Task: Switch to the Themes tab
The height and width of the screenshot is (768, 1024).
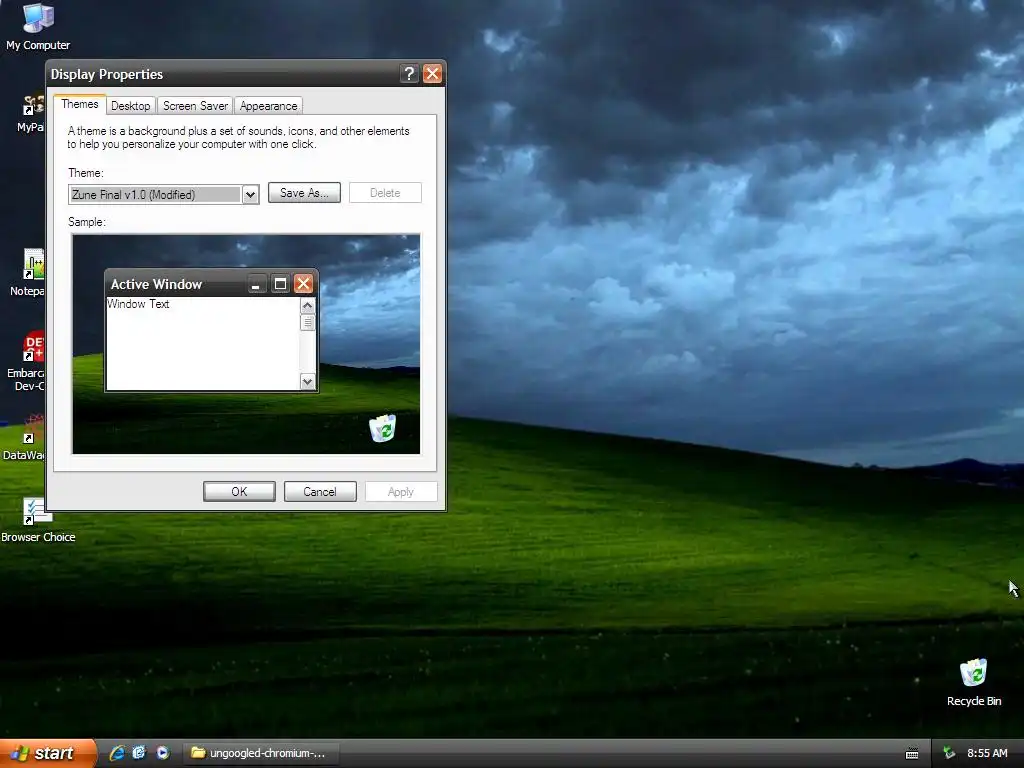Action: (80, 104)
